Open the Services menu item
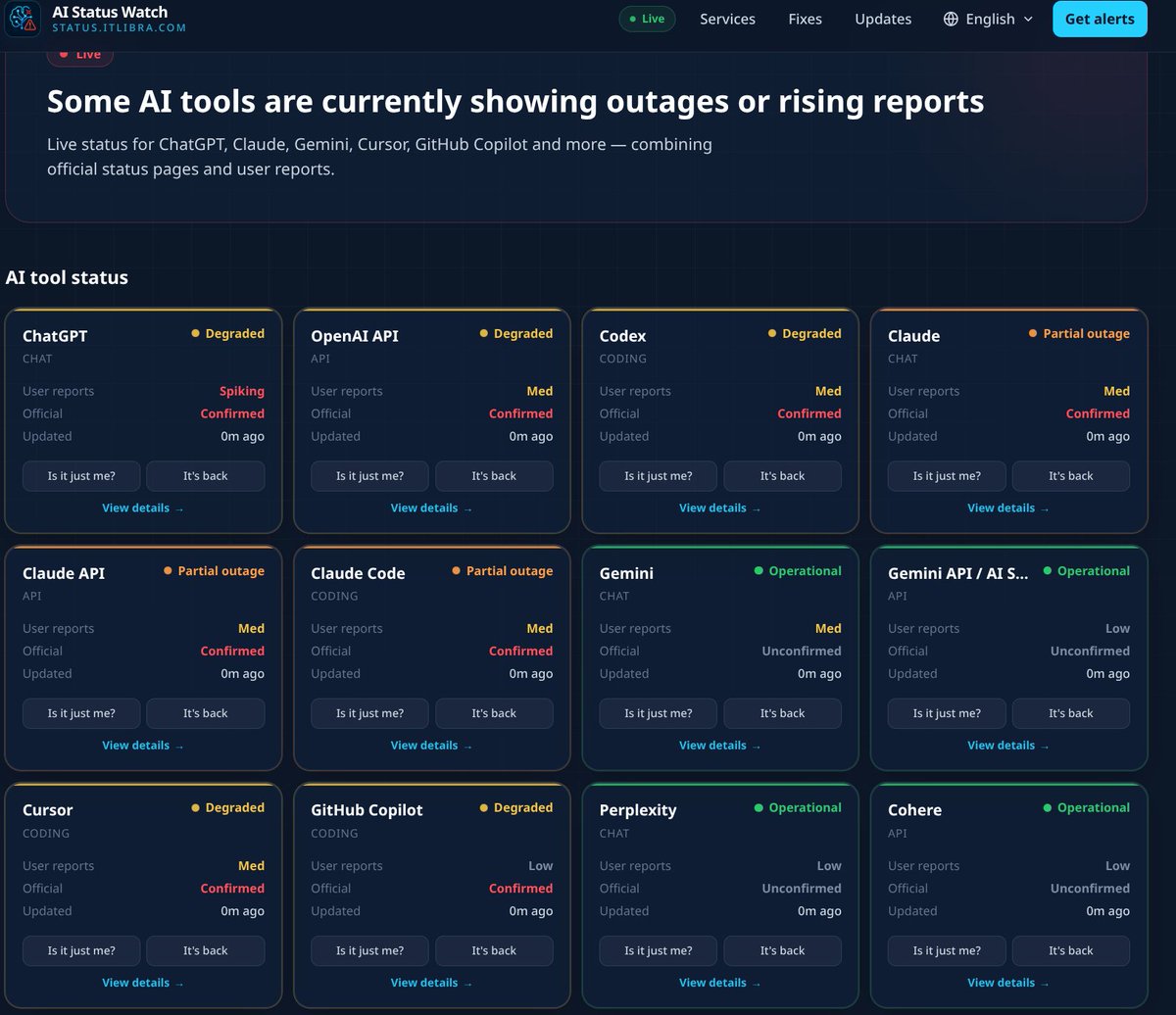This screenshot has height=1015, width=1176. coord(727,19)
